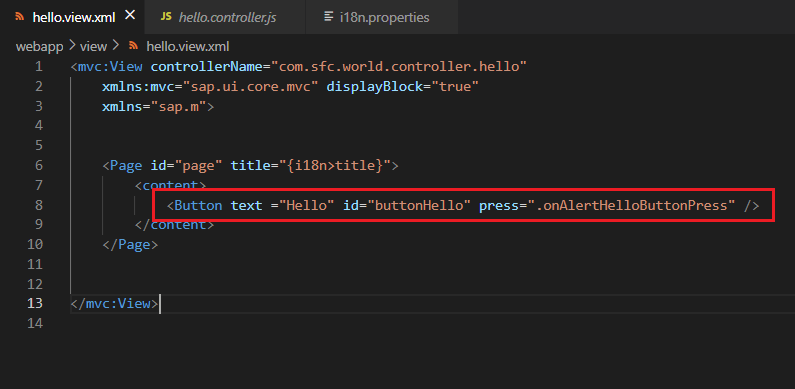Click the ".onAlertHelloButtonPress" handler value
The image size is (795, 389).
632,205
